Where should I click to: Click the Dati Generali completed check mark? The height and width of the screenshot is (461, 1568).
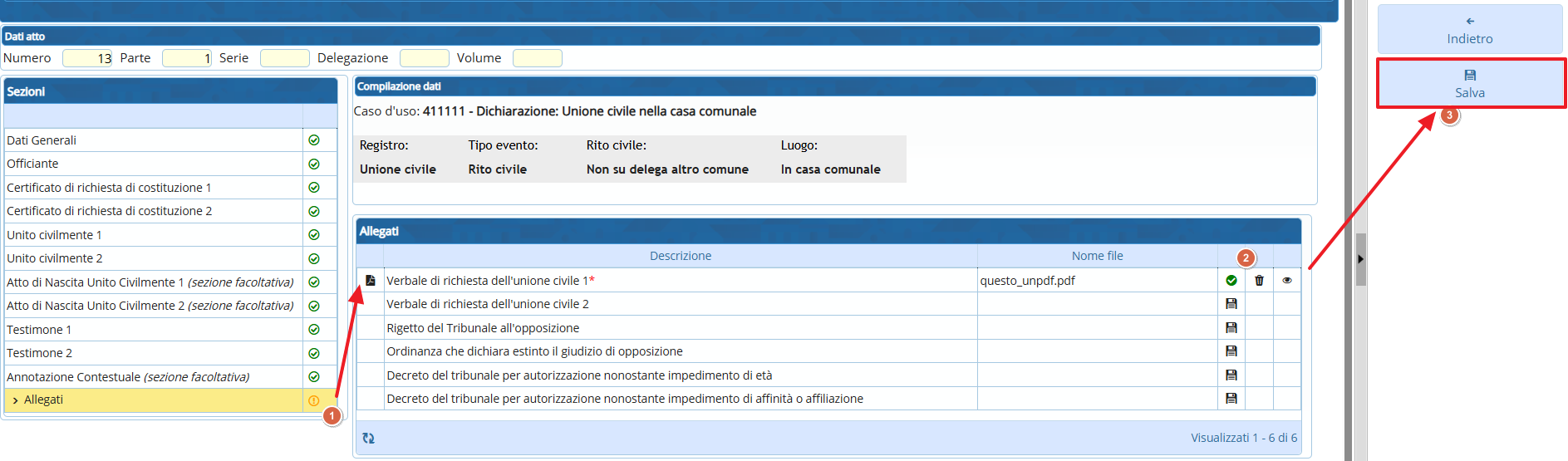point(314,140)
